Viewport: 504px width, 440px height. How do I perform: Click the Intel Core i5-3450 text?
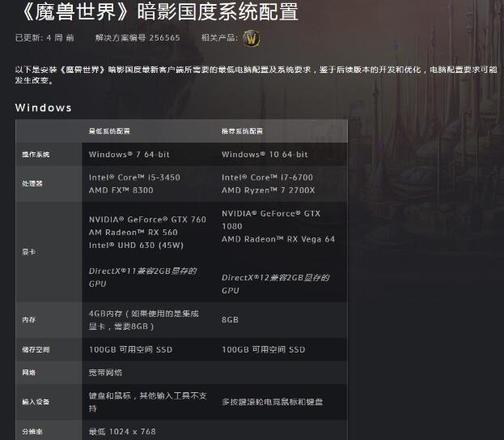[x=135, y=177]
